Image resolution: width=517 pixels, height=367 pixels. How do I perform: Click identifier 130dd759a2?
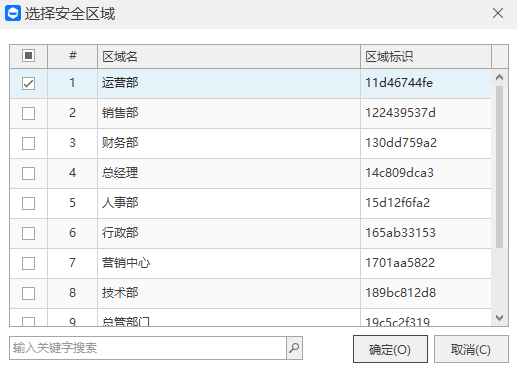401,143
